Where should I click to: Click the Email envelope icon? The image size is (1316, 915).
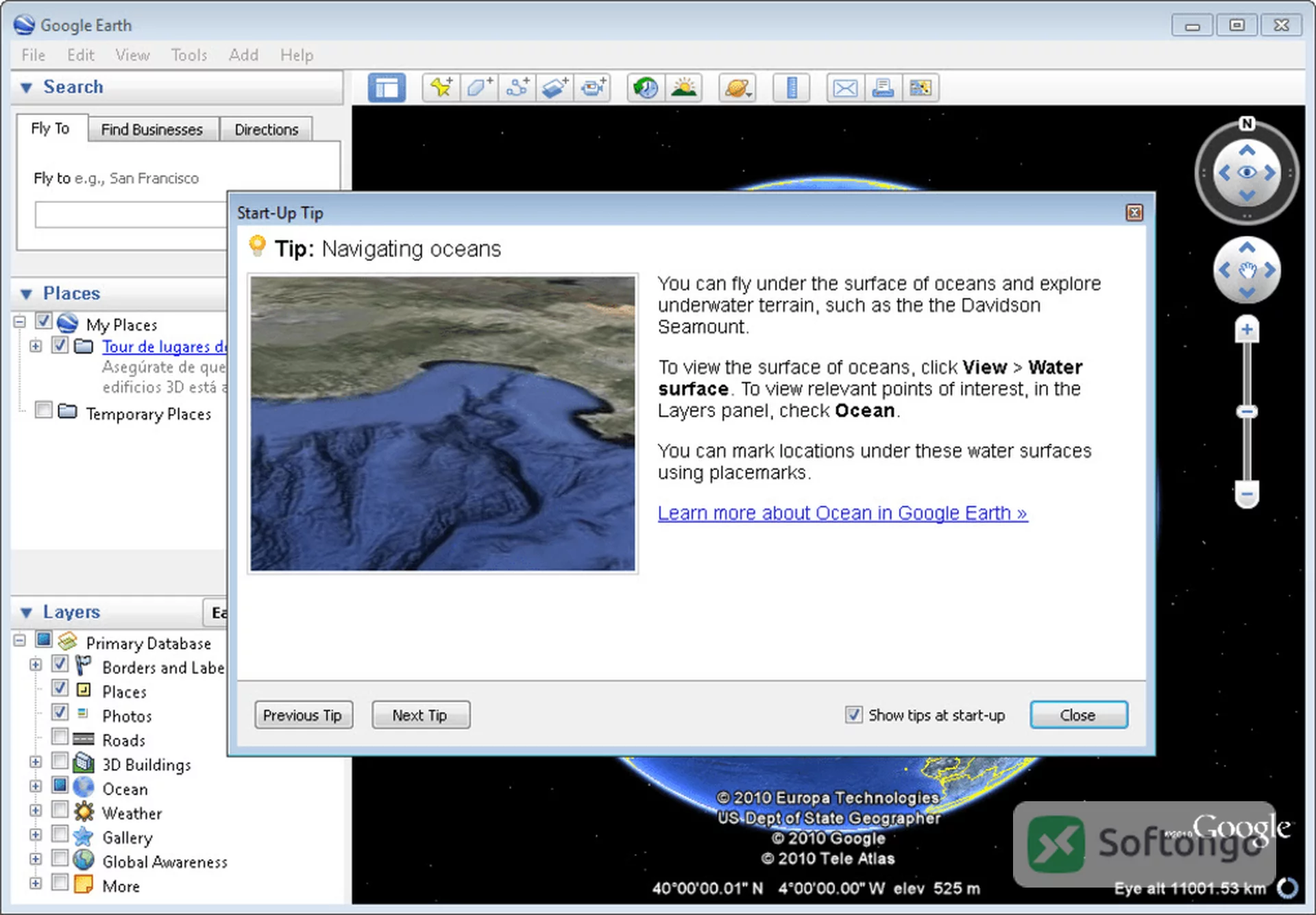(x=845, y=88)
